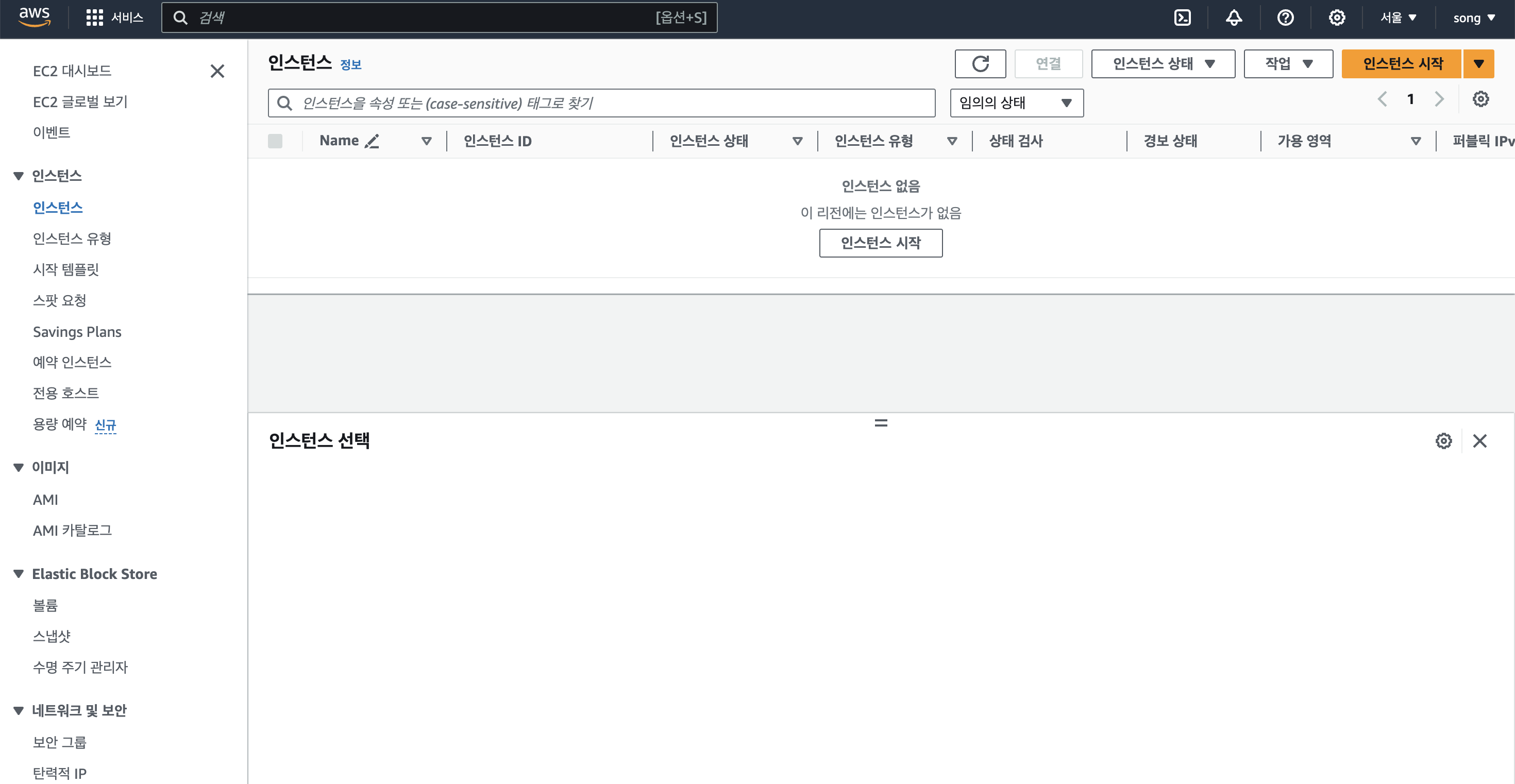The width and height of the screenshot is (1515, 784).
Task: Open 탄력적 IP in sidebar
Action: (59, 773)
